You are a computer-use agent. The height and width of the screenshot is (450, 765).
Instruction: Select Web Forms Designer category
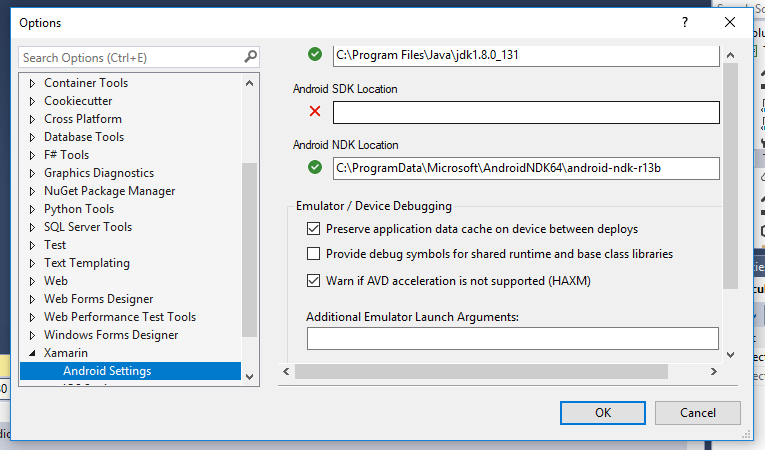pos(99,299)
